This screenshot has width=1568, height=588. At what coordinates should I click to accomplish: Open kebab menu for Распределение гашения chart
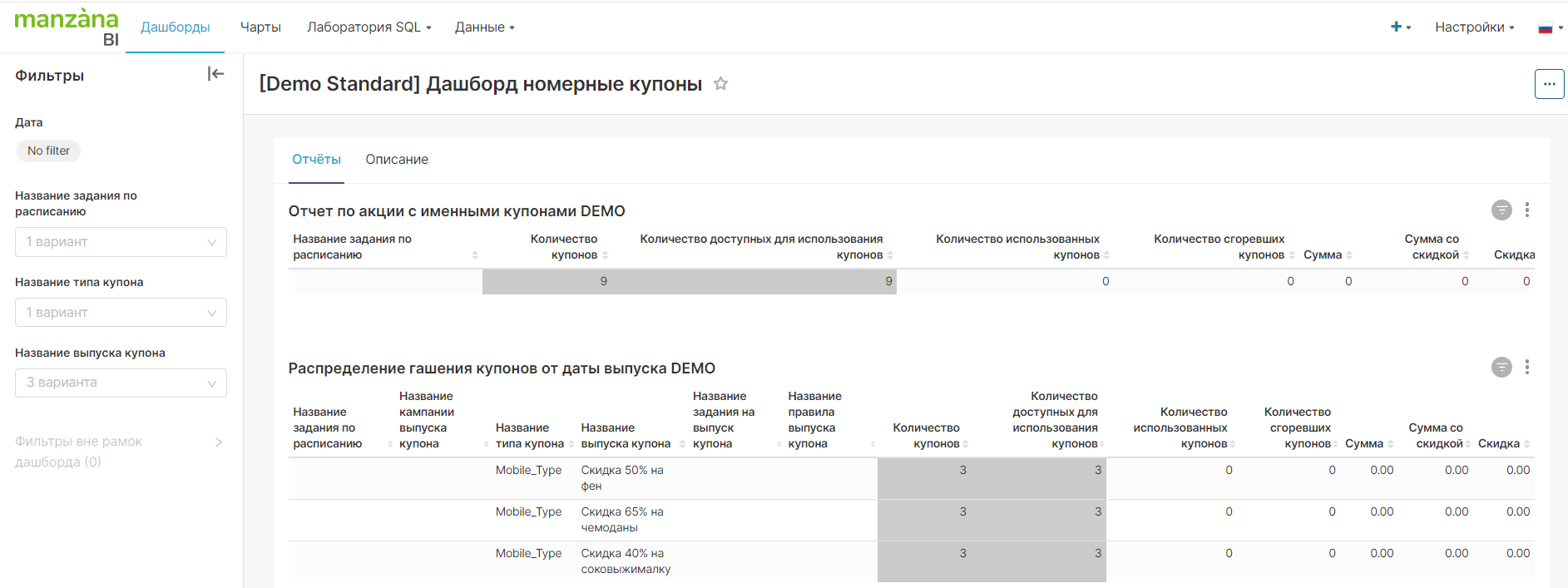click(x=1526, y=368)
